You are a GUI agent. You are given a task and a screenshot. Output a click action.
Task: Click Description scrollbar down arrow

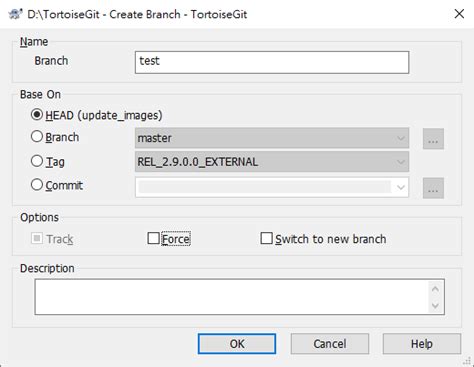click(435, 305)
